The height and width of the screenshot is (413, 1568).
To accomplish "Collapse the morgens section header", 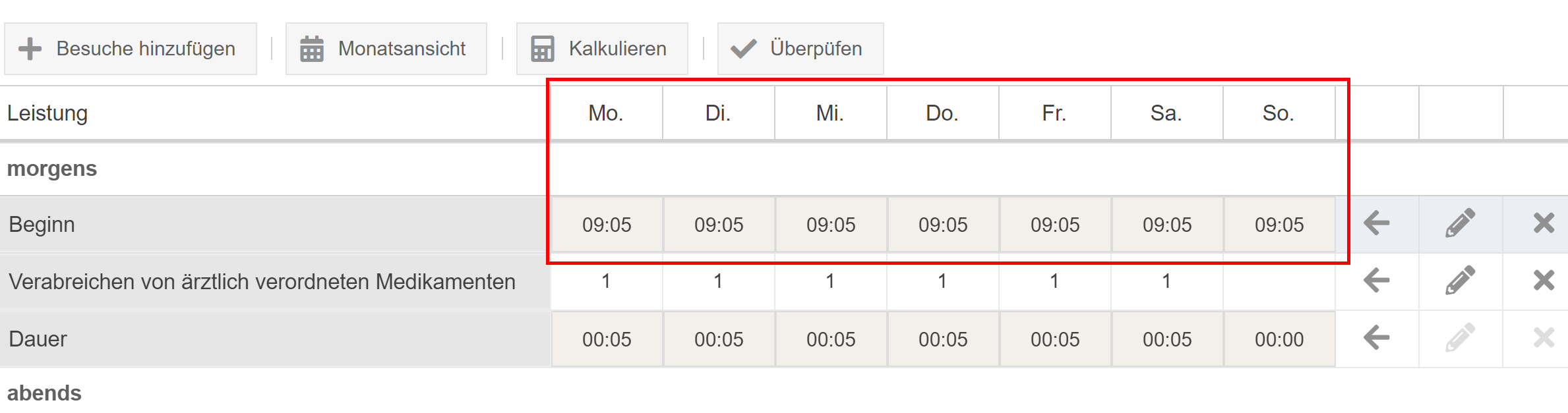I will [x=53, y=168].
